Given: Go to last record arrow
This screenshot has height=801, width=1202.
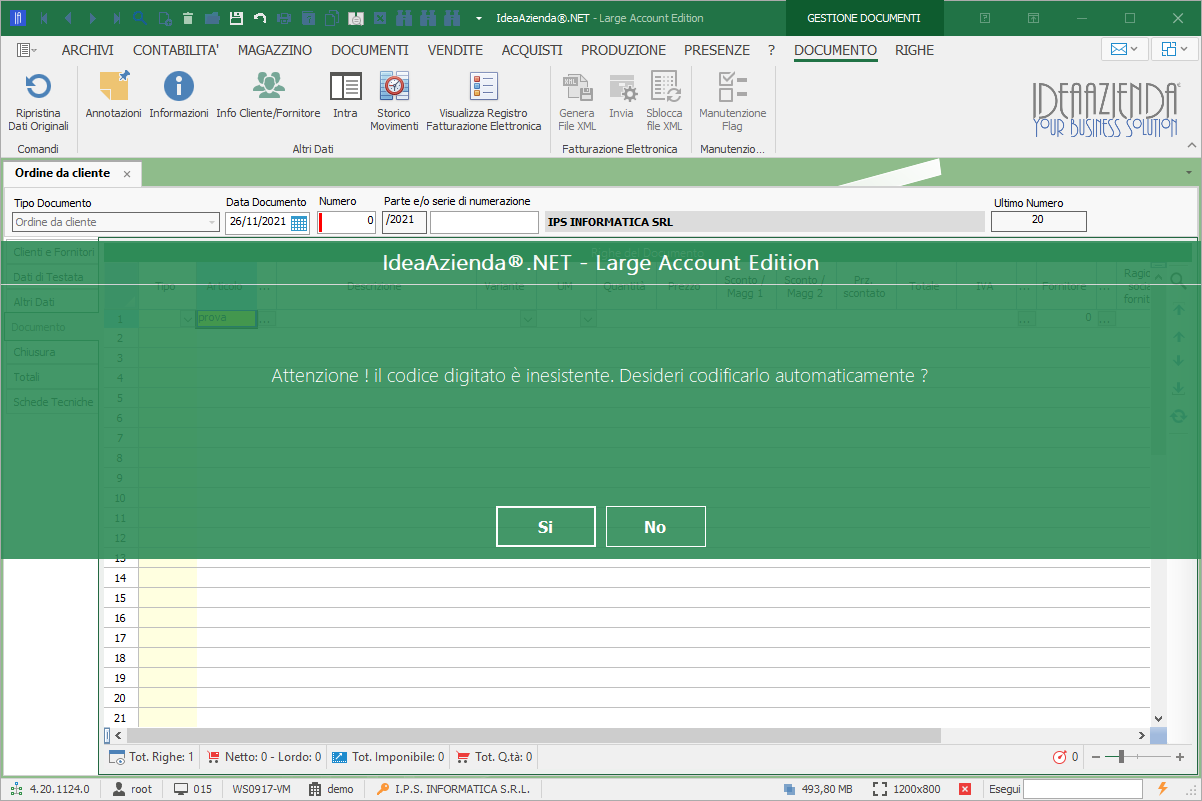Looking at the screenshot, I should (x=116, y=18).
